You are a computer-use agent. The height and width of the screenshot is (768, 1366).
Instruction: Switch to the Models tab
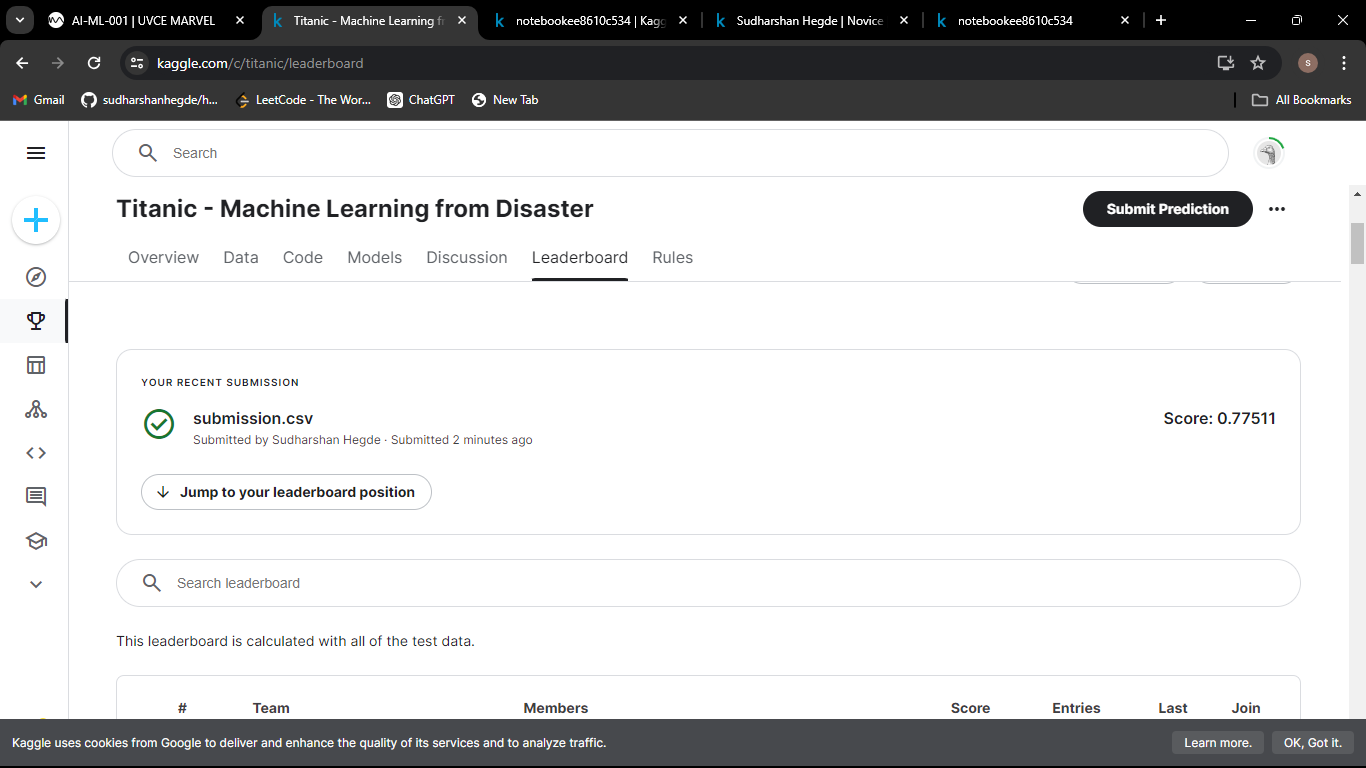[x=375, y=257]
